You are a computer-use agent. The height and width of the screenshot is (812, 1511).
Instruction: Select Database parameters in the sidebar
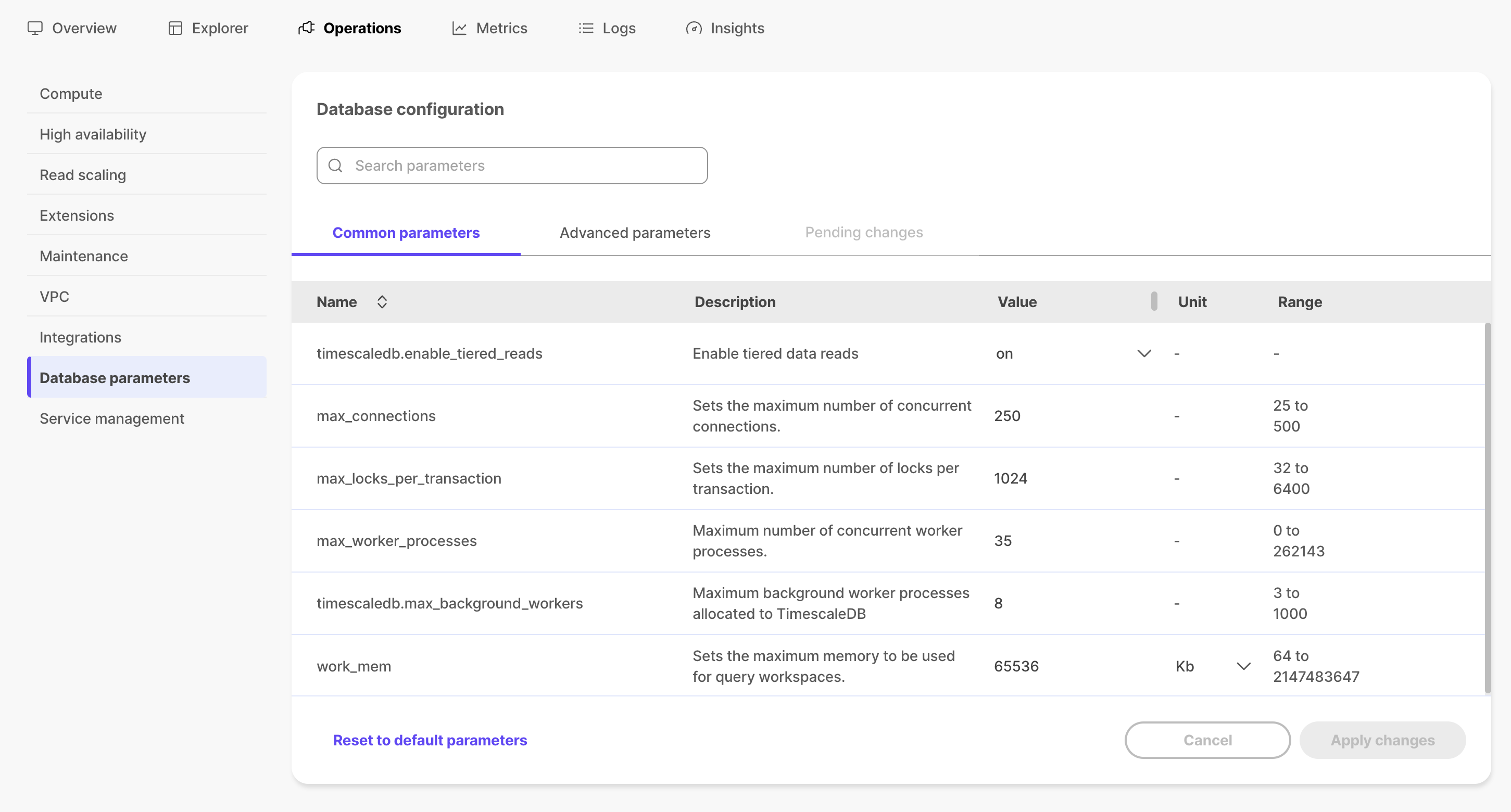click(x=115, y=377)
